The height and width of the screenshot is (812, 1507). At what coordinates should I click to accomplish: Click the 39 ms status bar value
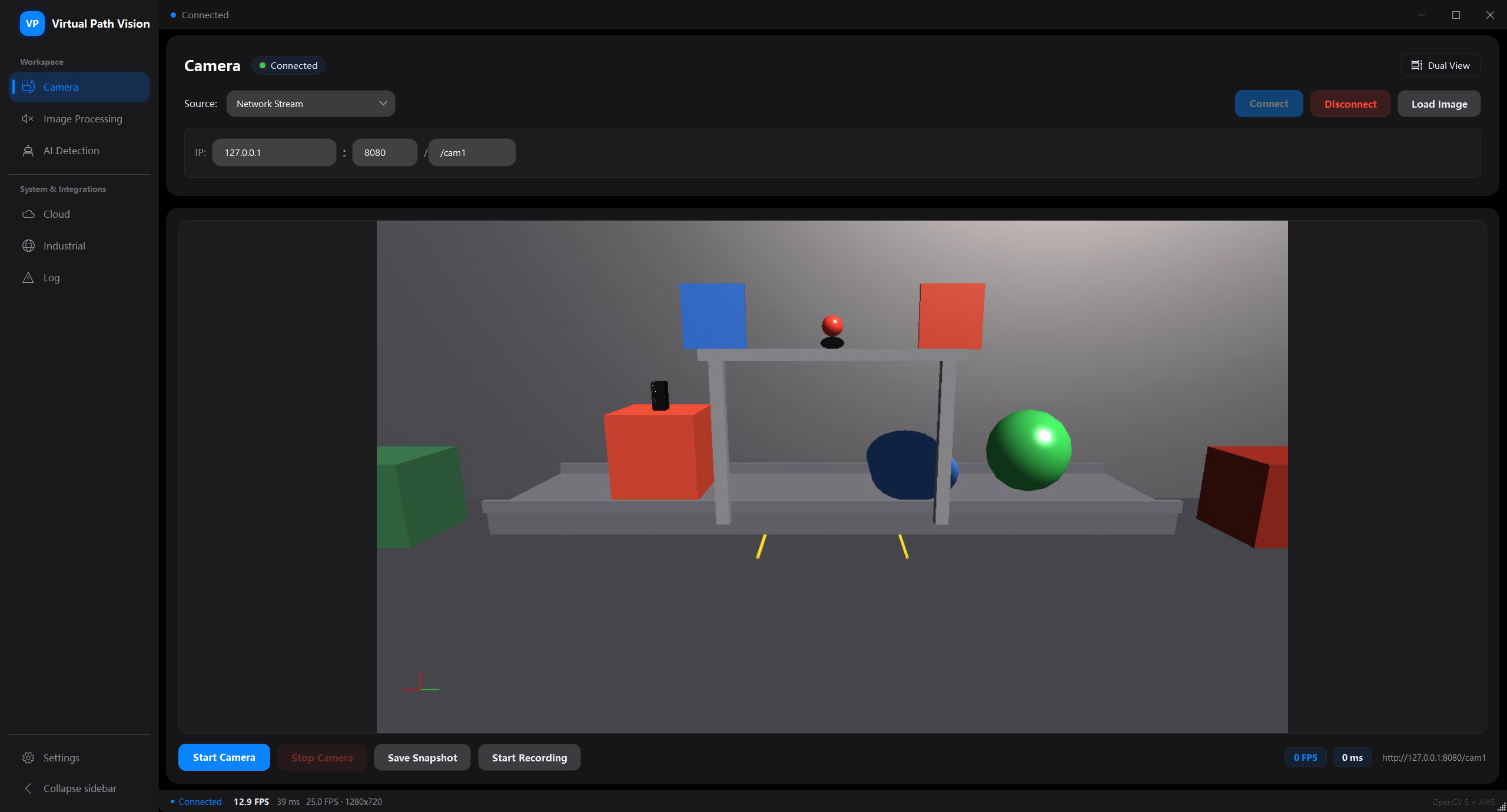click(x=288, y=801)
